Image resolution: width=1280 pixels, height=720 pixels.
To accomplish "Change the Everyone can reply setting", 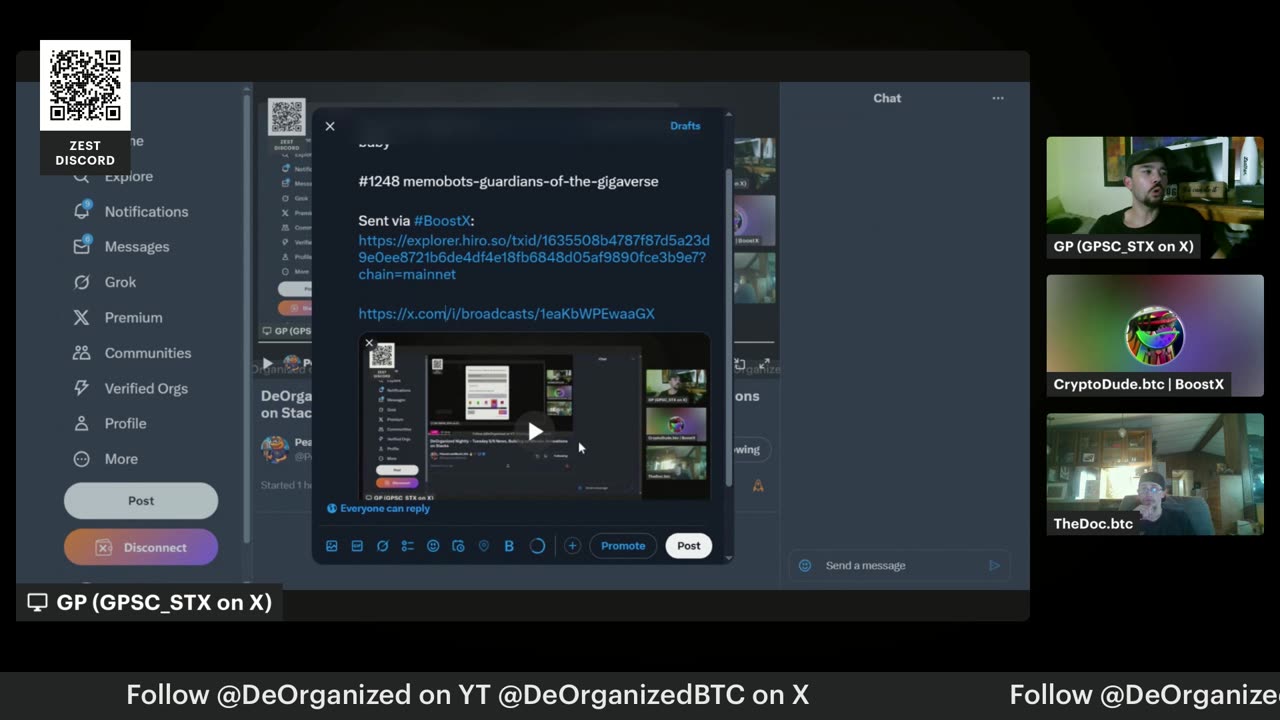I will click(x=378, y=508).
